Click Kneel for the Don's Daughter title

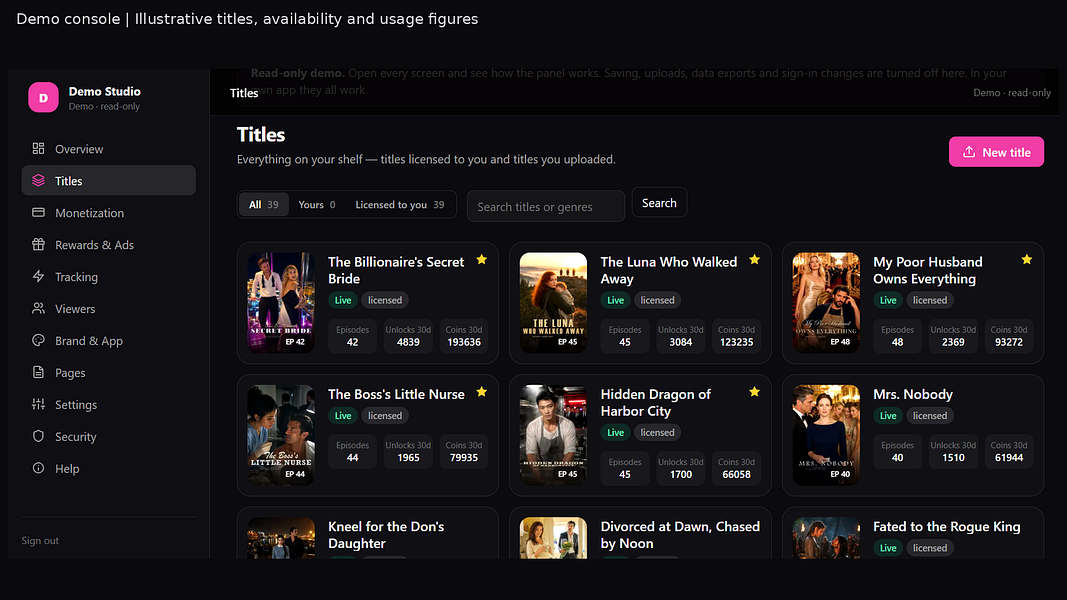(386, 535)
